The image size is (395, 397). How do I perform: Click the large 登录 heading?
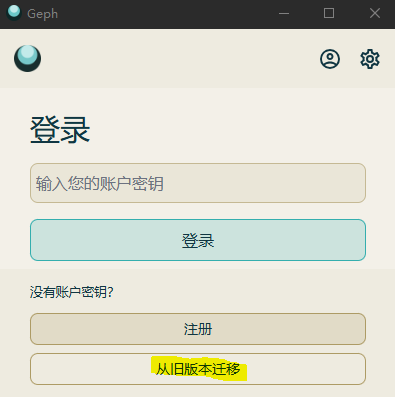[x=60, y=130]
